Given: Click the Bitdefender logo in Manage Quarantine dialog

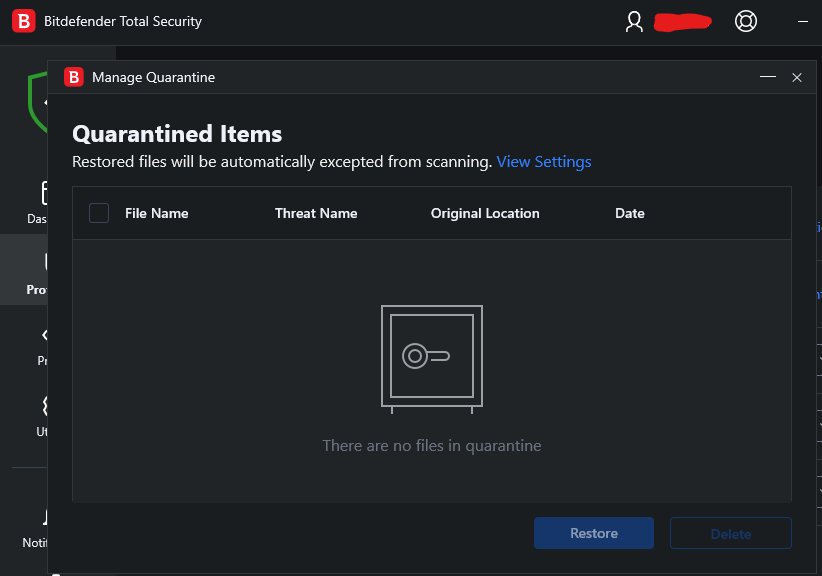Looking at the screenshot, I should point(74,77).
